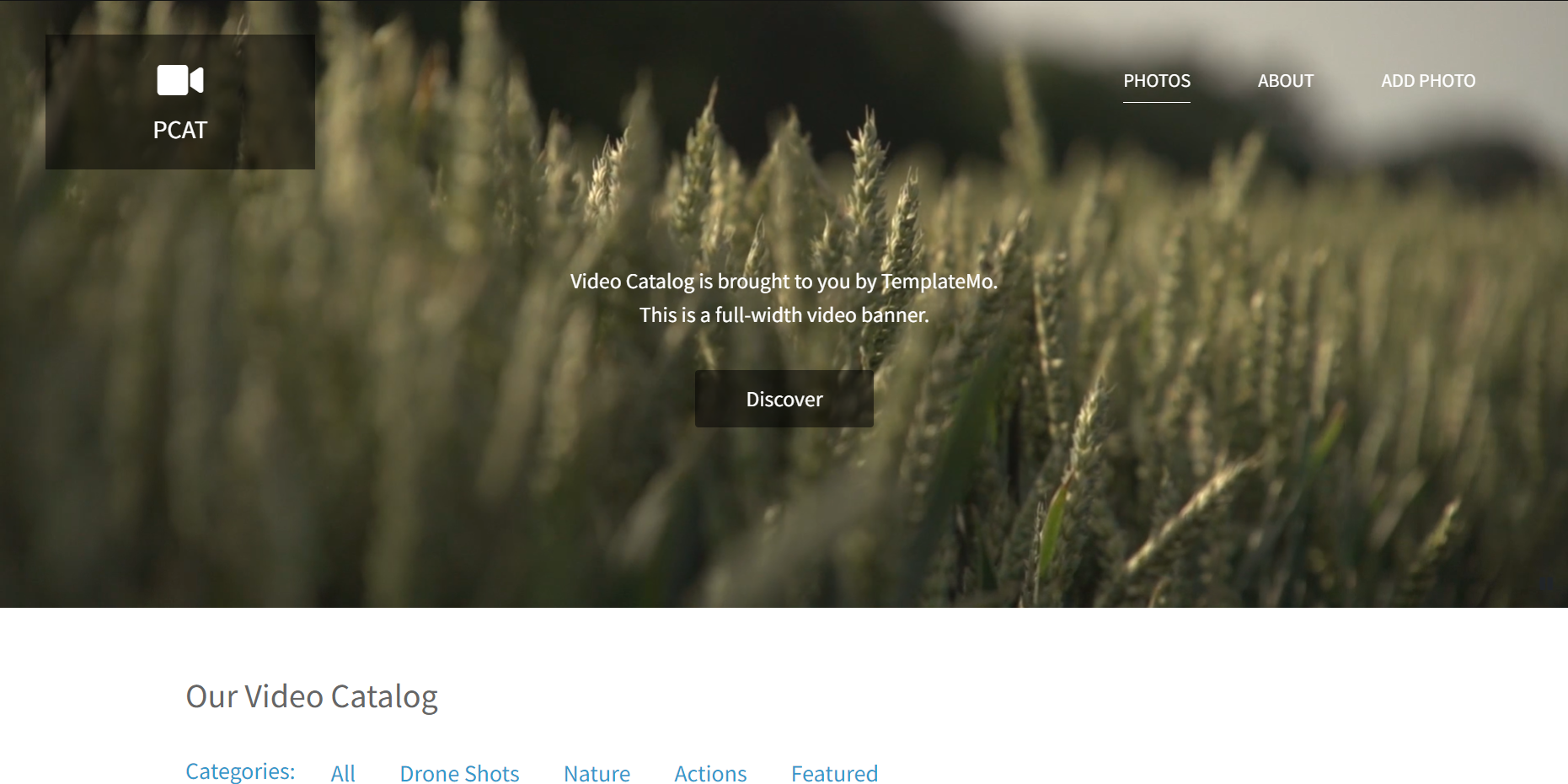Filter catalog by All categories
Screen dimensions: 1568x784
[343, 773]
